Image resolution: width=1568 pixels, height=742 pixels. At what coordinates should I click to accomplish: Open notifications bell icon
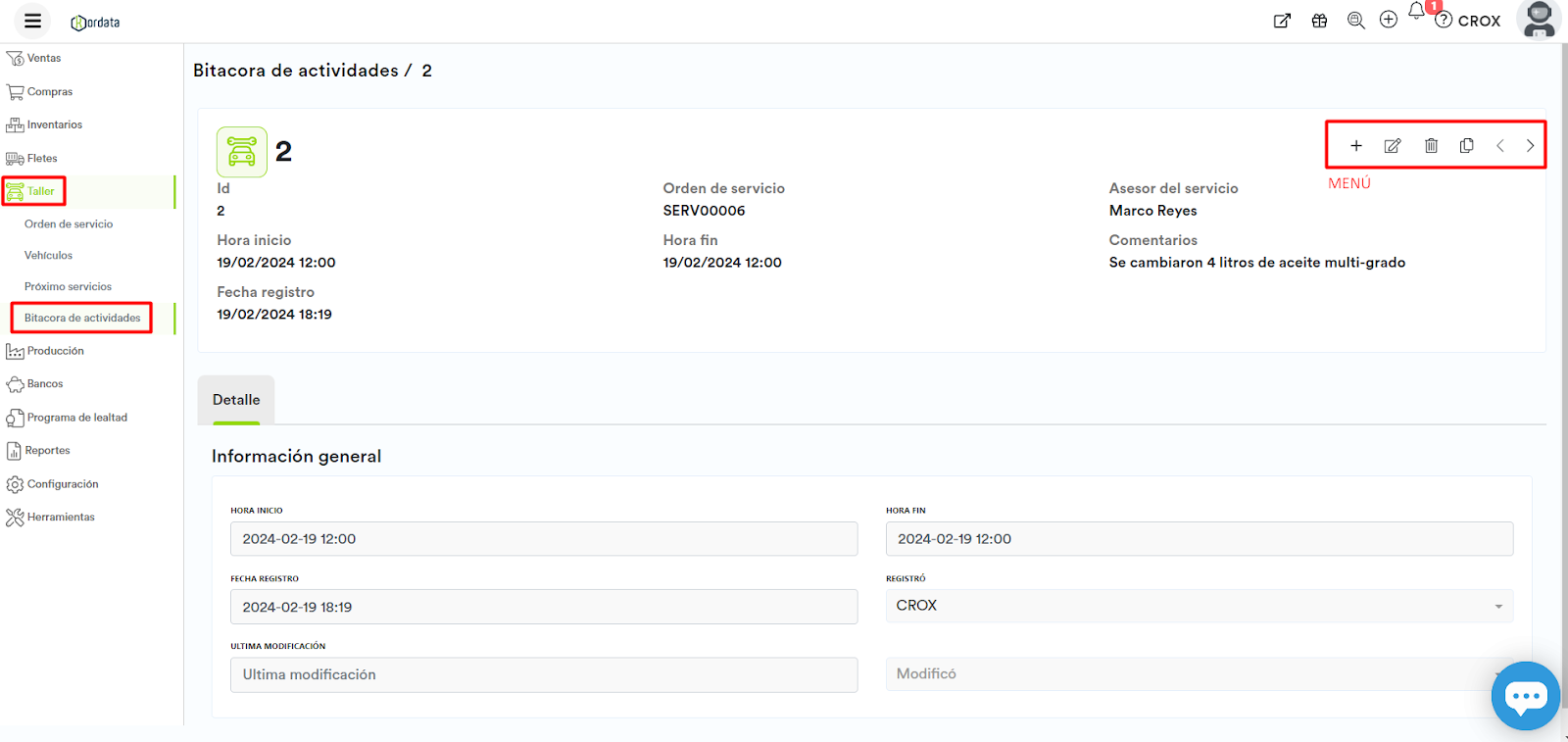coord(1416,12)
